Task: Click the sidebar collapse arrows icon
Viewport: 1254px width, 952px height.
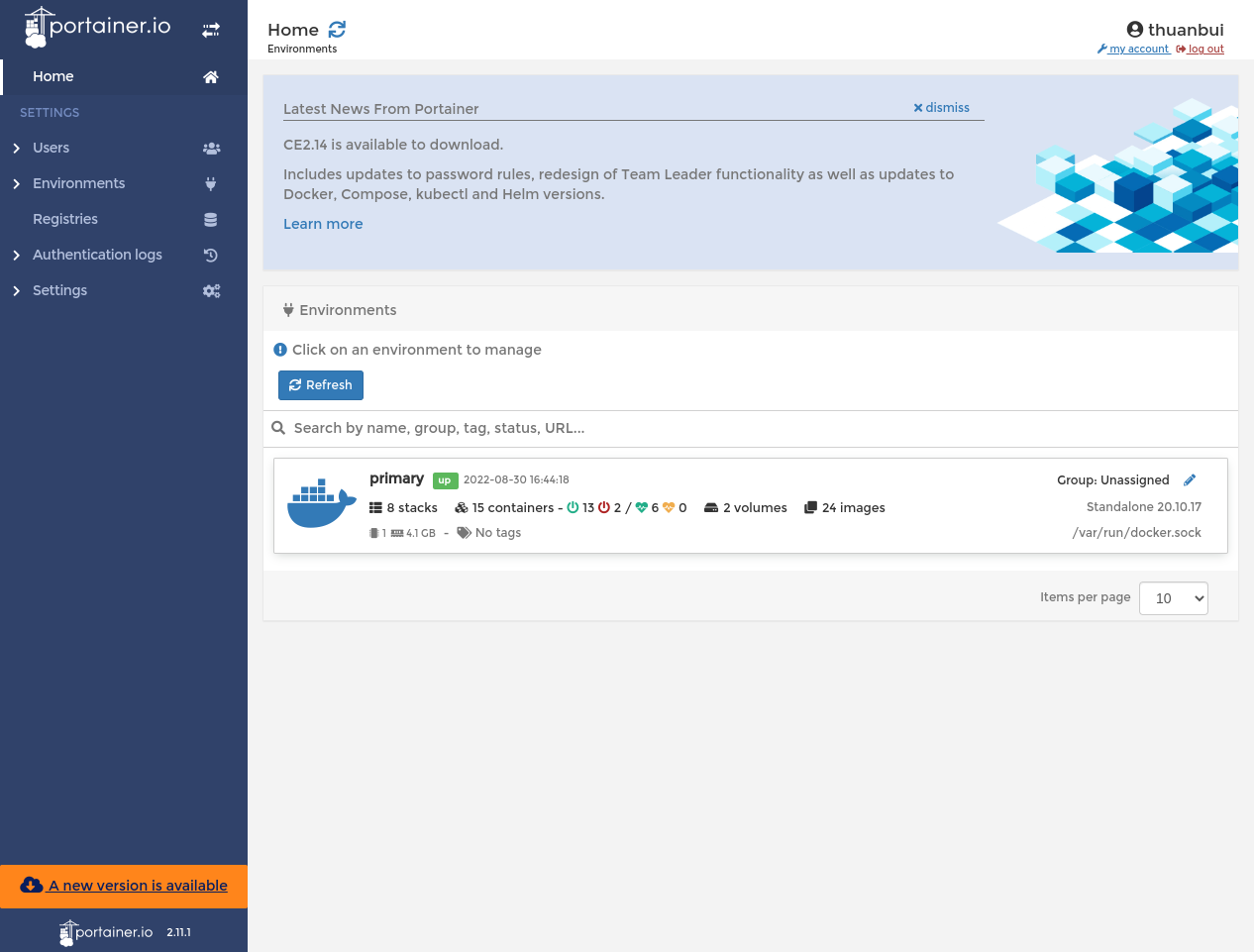Action: click(211, 31)
